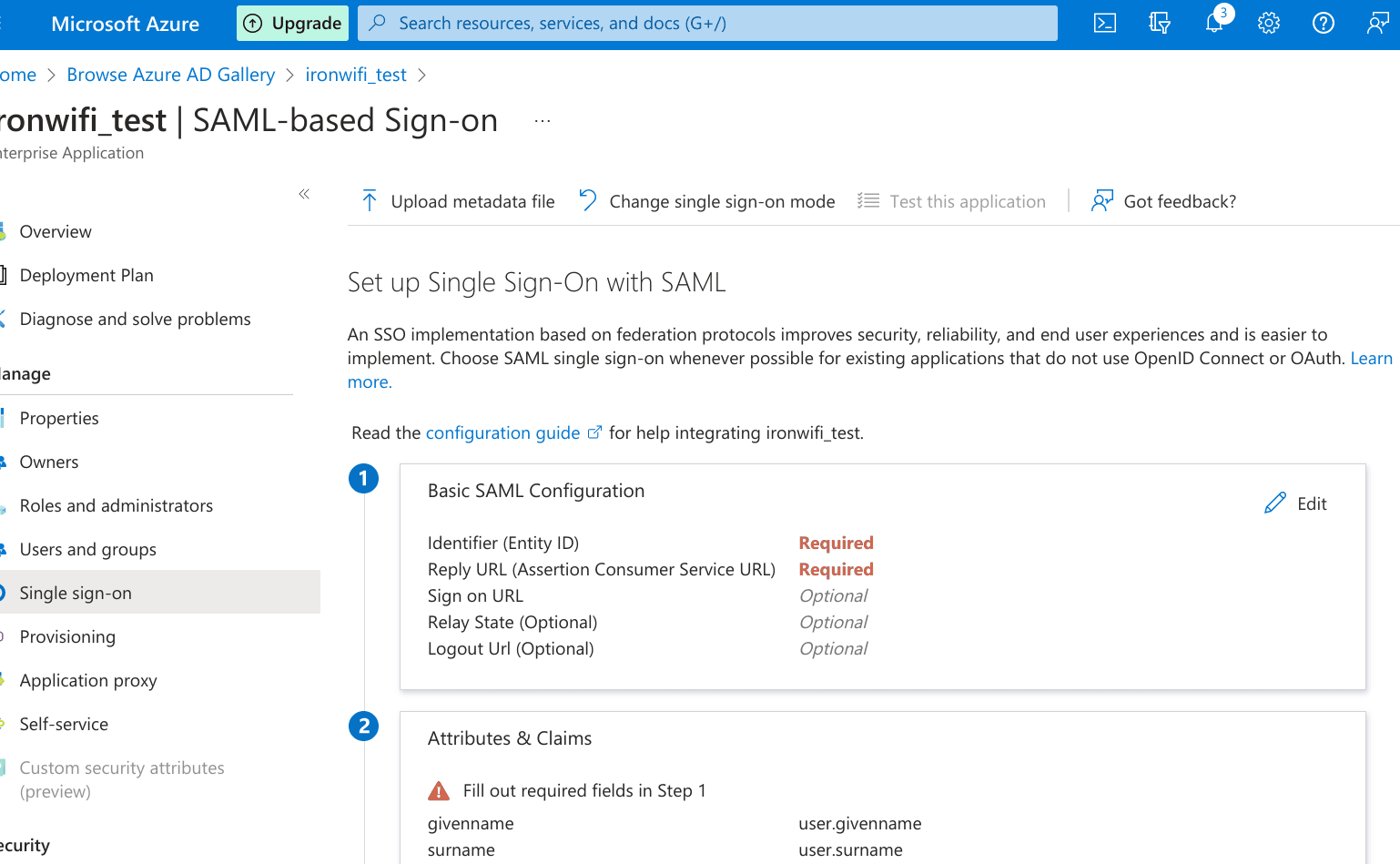Image resolution: width=1400 pixels, height=864 pixels.
Task: Open Browse Azure AD Gallery breadcrumb
Action: point(171,75)
